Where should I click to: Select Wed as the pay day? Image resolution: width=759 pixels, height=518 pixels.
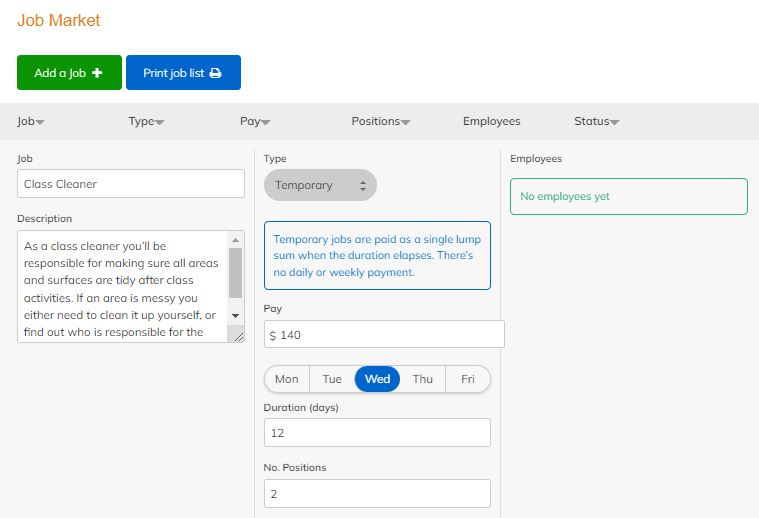tap(377, 379)
